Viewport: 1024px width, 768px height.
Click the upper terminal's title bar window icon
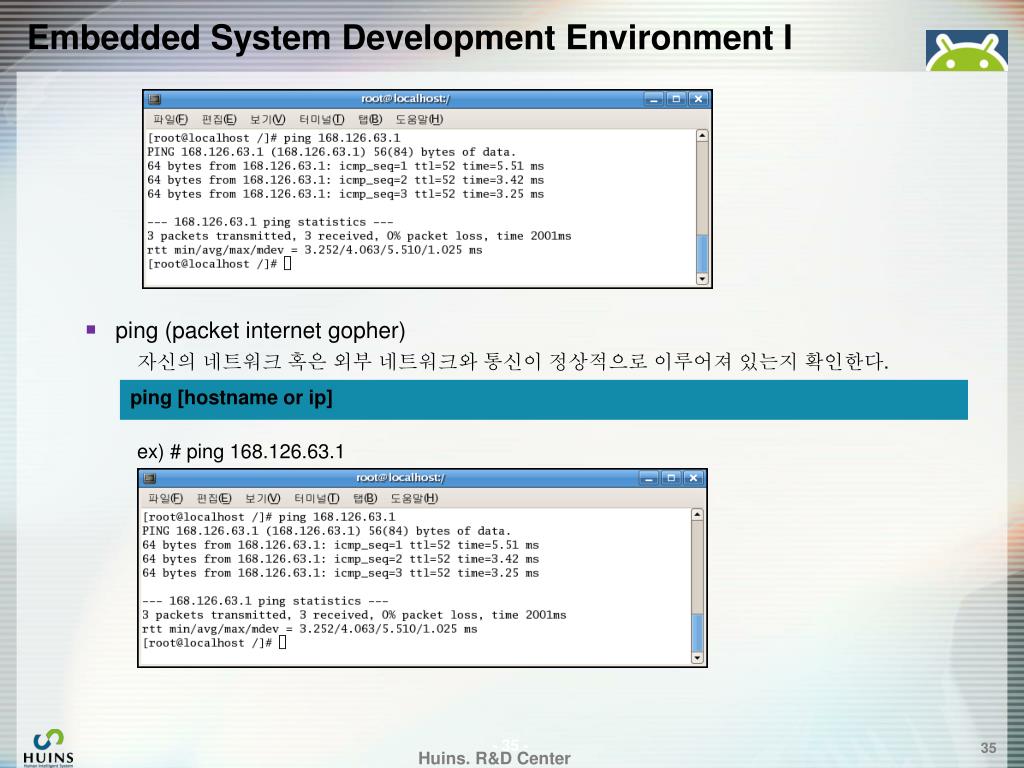(x=154, y=99)
